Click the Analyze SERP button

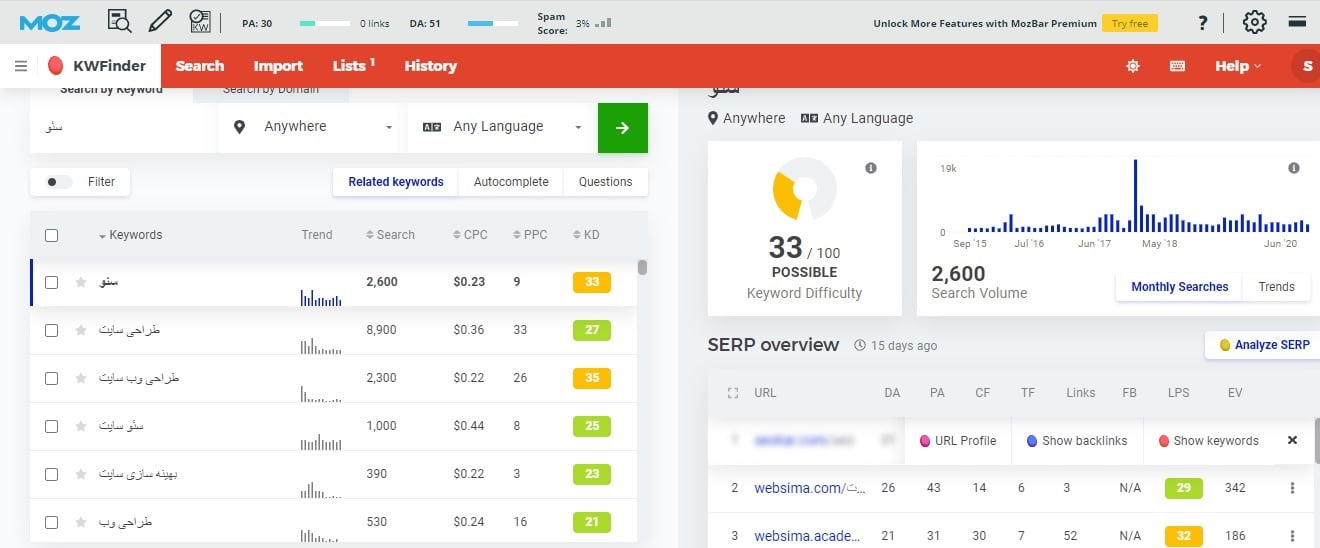[1263, 345]
